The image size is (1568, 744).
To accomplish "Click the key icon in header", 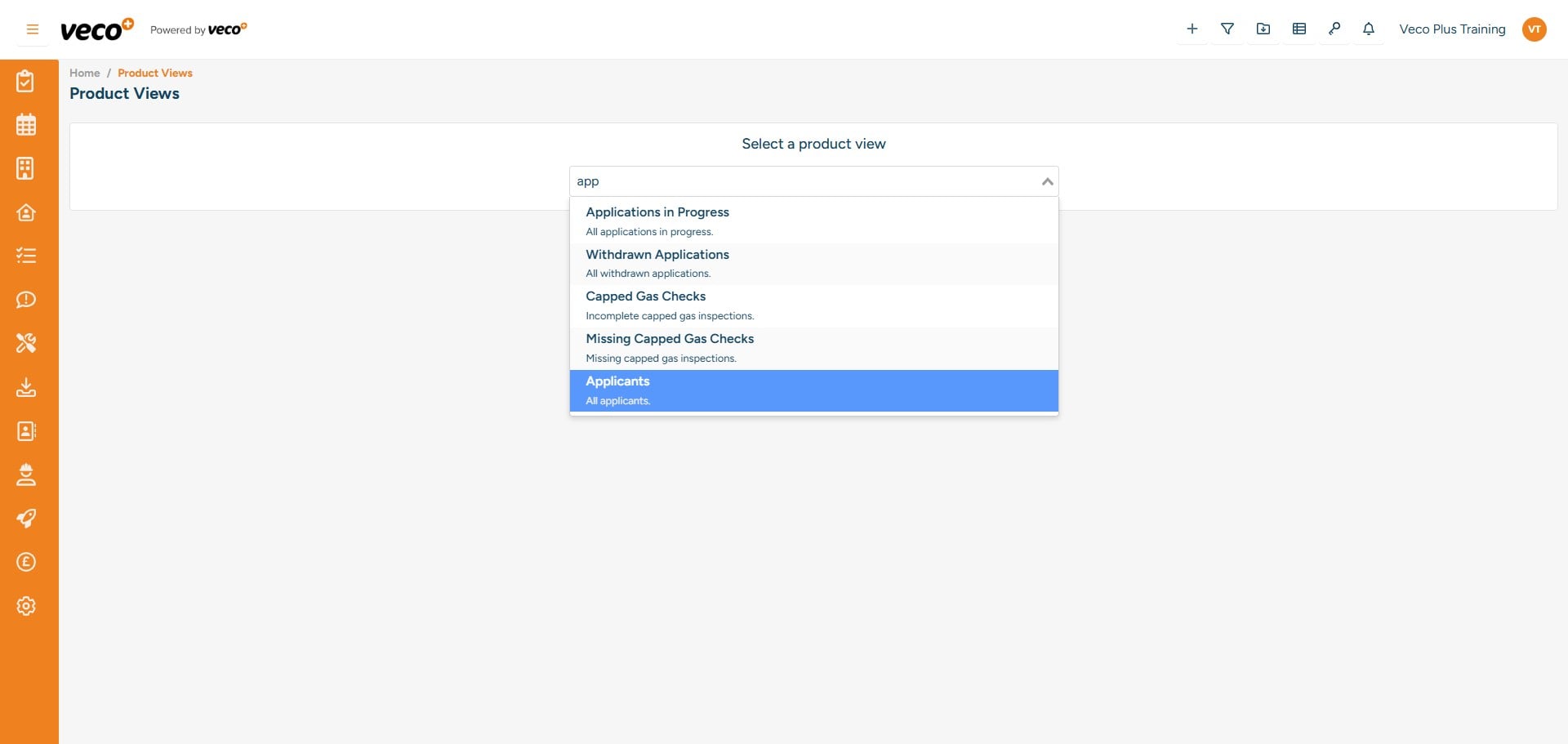I will tap(1334, 29).
